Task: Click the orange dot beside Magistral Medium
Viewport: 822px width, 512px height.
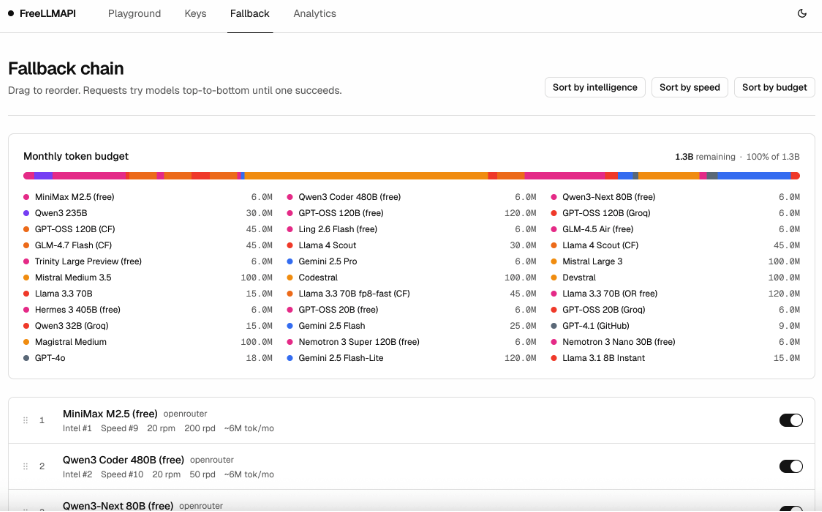Action: (26, 342)
